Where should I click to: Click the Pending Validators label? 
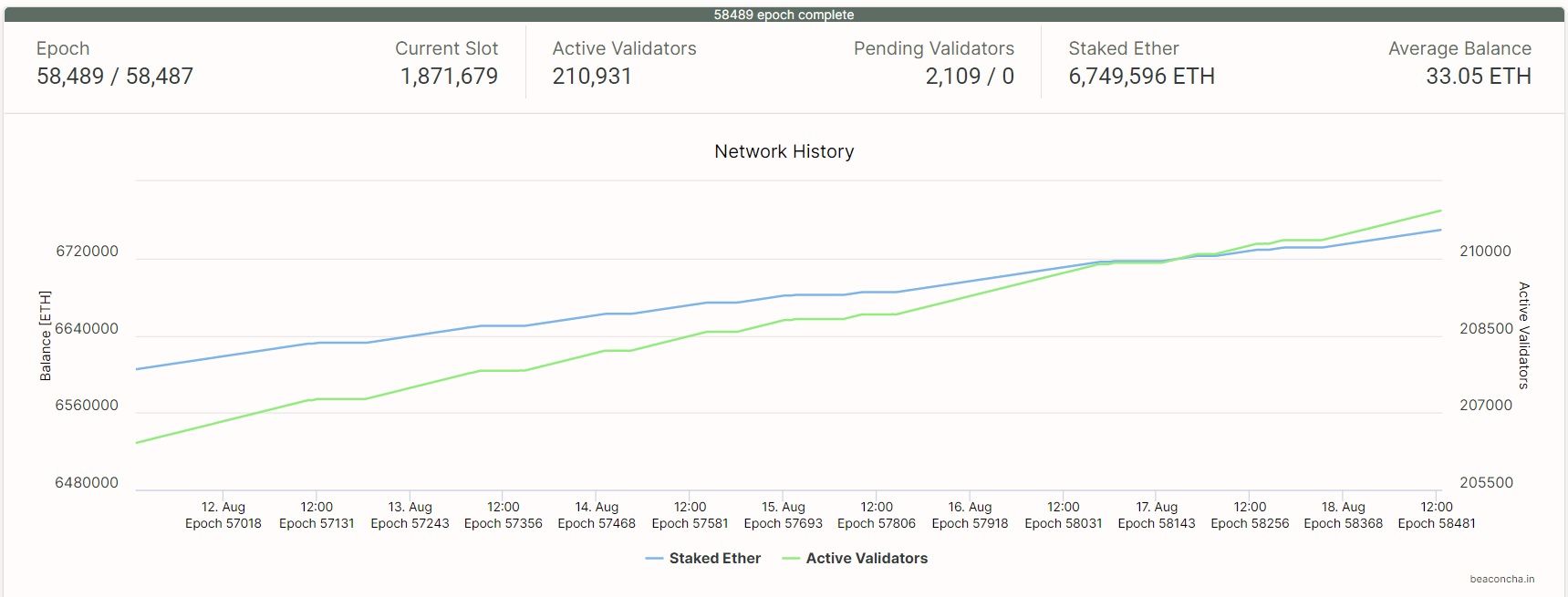[934, 48]
